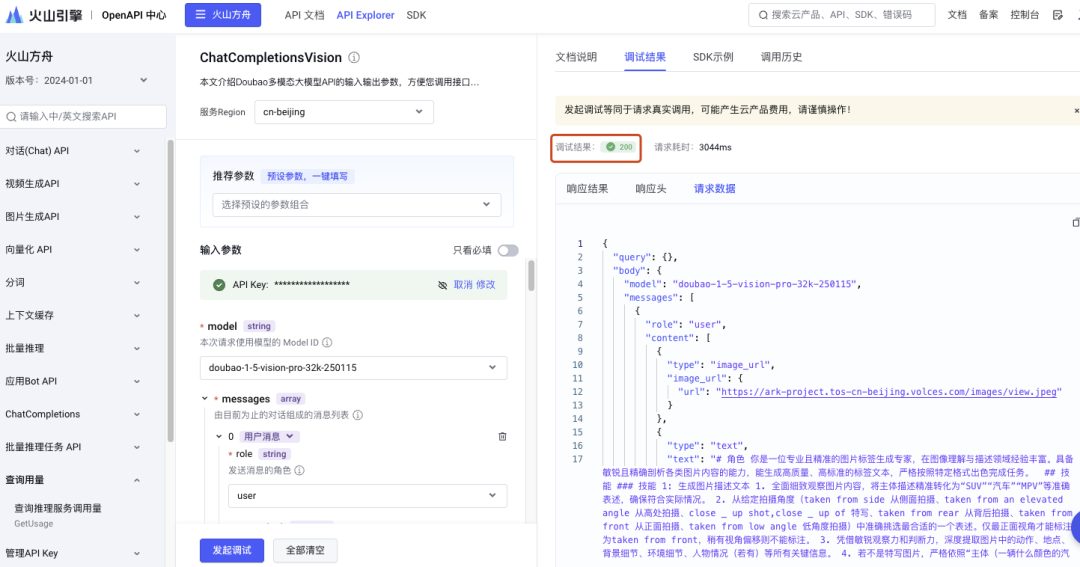Open the 选择预设的参数组合 dropdown
Image resolution: width=1080 pixels, height=567 pixels.
[357, 205]
